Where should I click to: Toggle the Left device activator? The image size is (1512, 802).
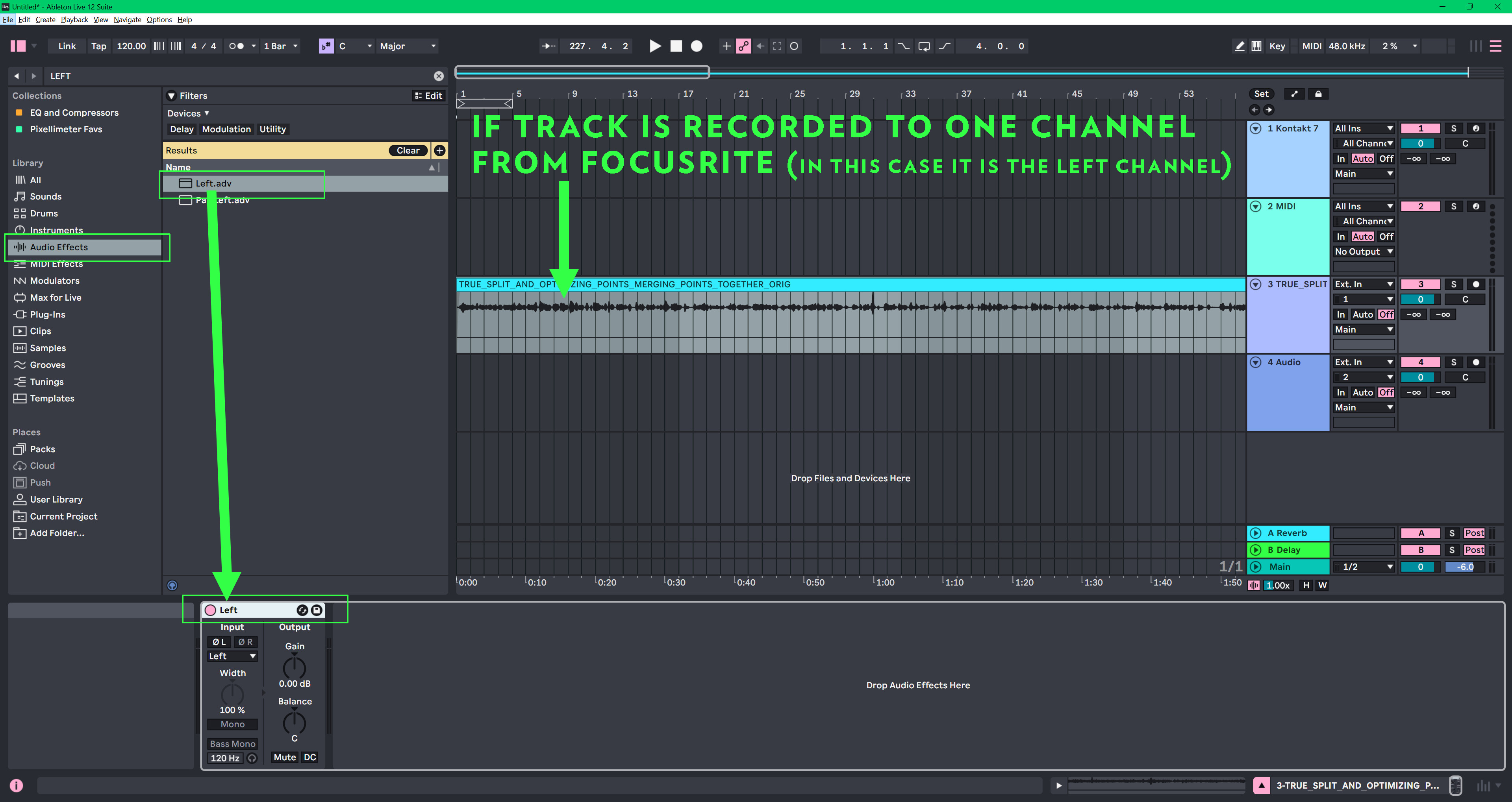(x=210, y=610)
